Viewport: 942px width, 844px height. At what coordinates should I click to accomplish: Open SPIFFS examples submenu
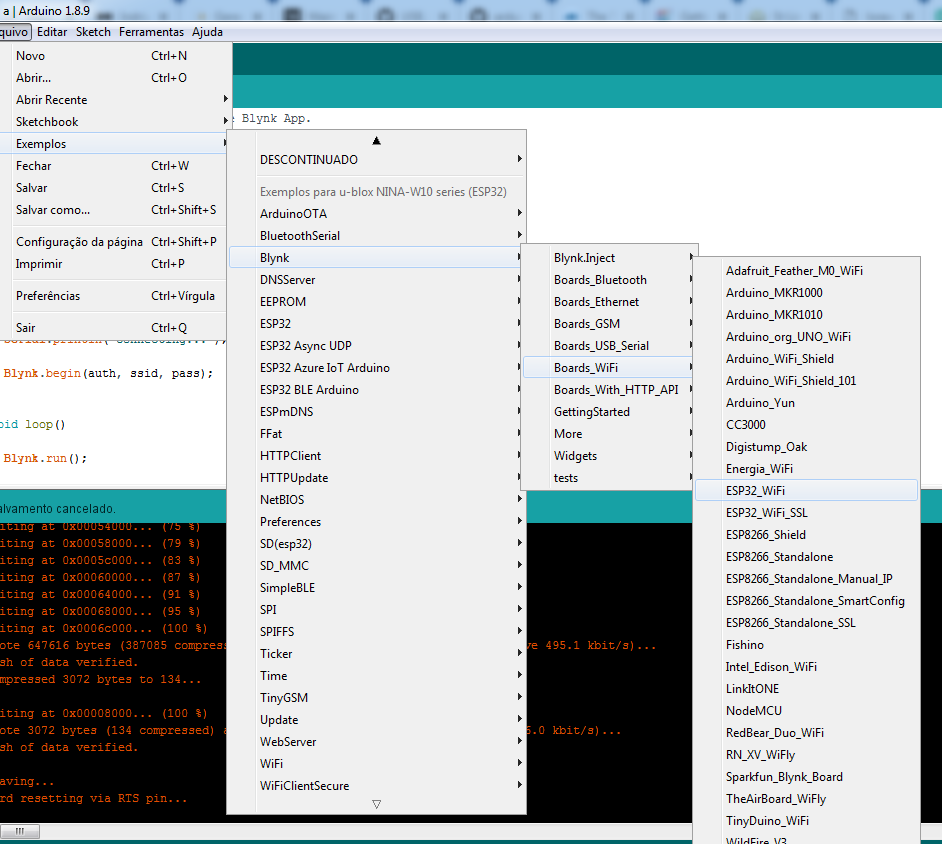click(x=377, y=632)
